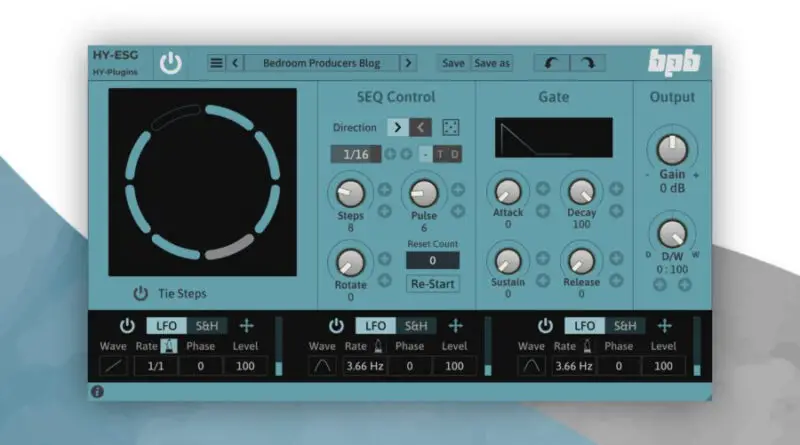The image size is (800, 445).
Task: Click the bpb logo
Action: point(674,63)
